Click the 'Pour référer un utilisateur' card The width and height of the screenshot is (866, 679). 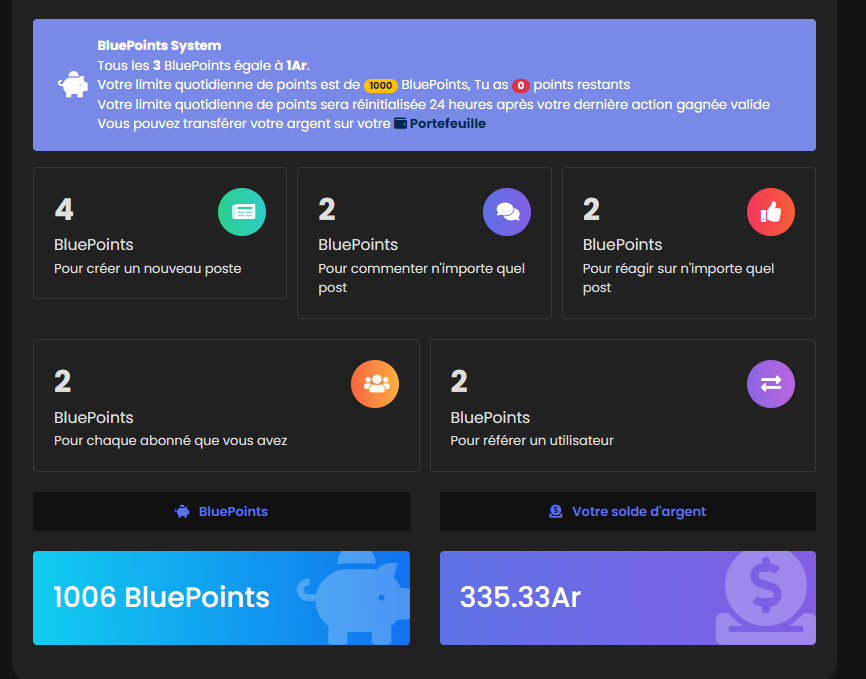(622, 405)
